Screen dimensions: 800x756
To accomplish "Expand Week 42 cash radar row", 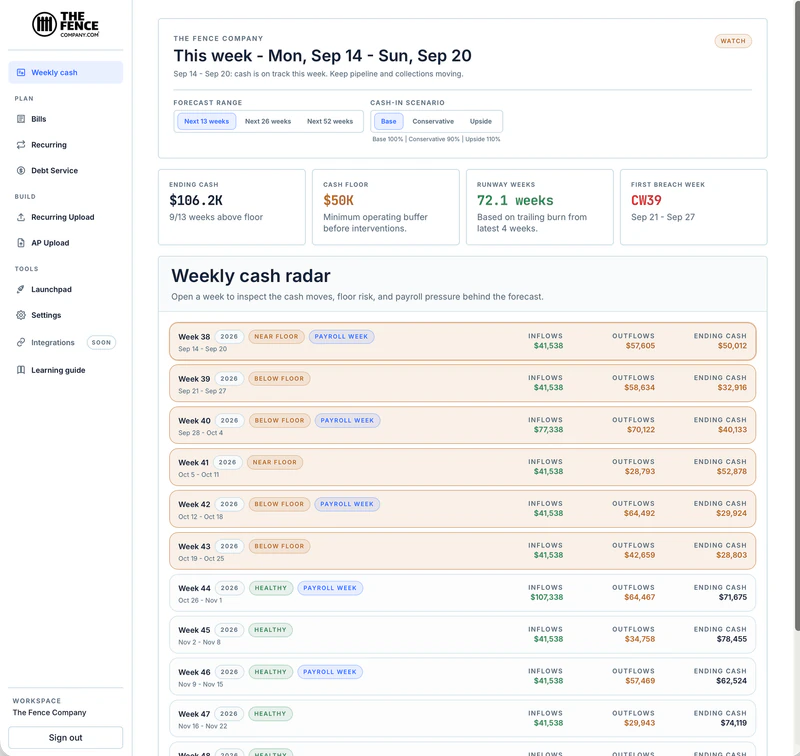I will point(462,509).
